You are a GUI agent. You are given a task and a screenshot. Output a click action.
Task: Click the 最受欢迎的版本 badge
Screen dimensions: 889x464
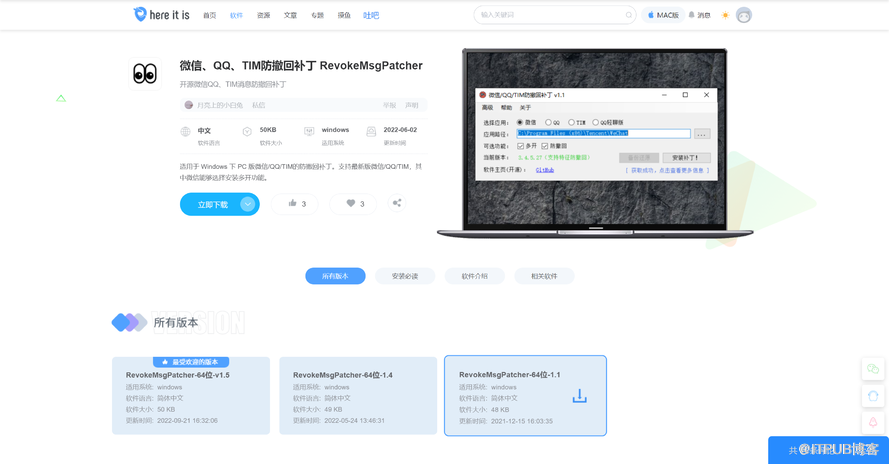tap(191, 362)
